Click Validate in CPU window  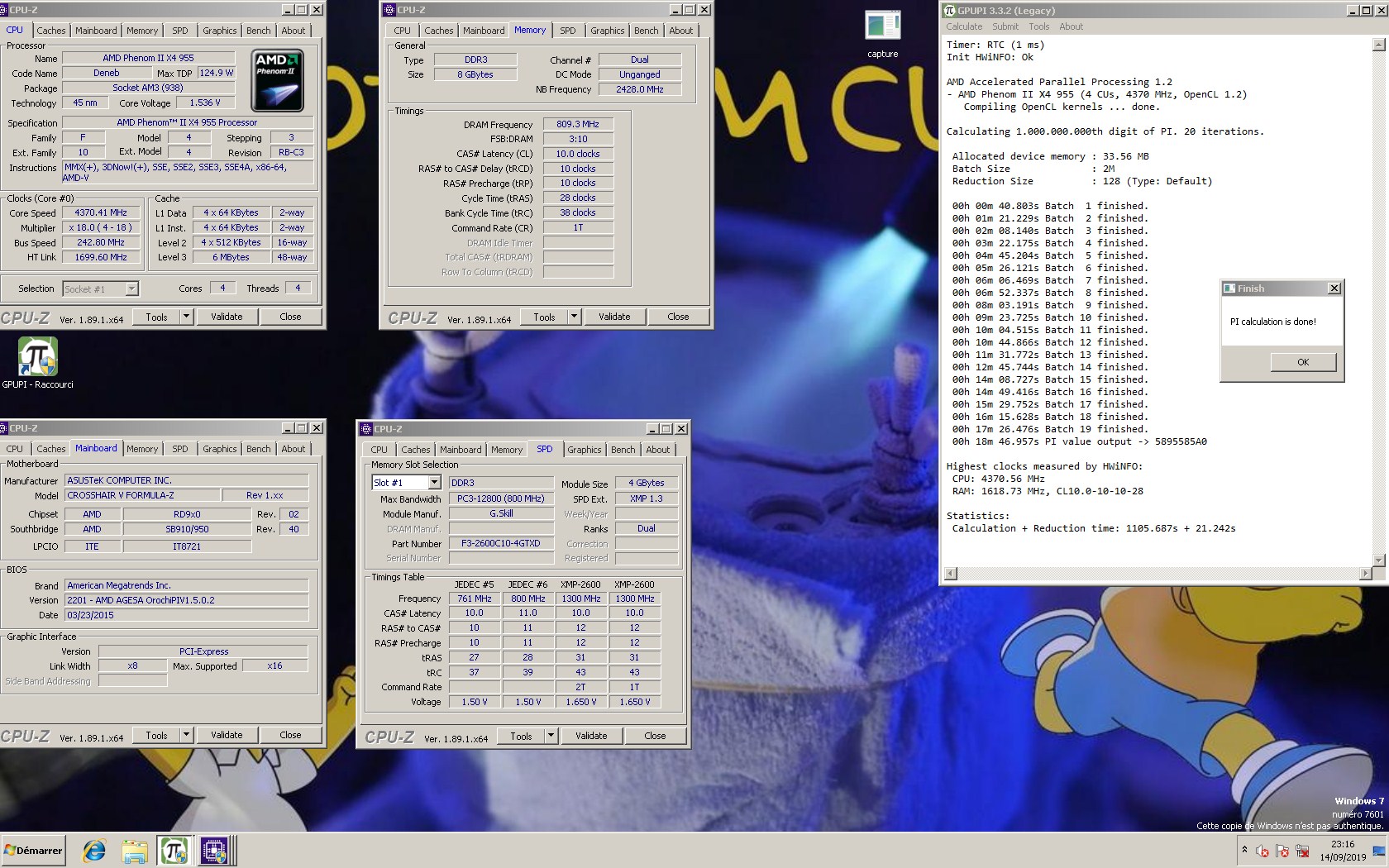(227, 317)
